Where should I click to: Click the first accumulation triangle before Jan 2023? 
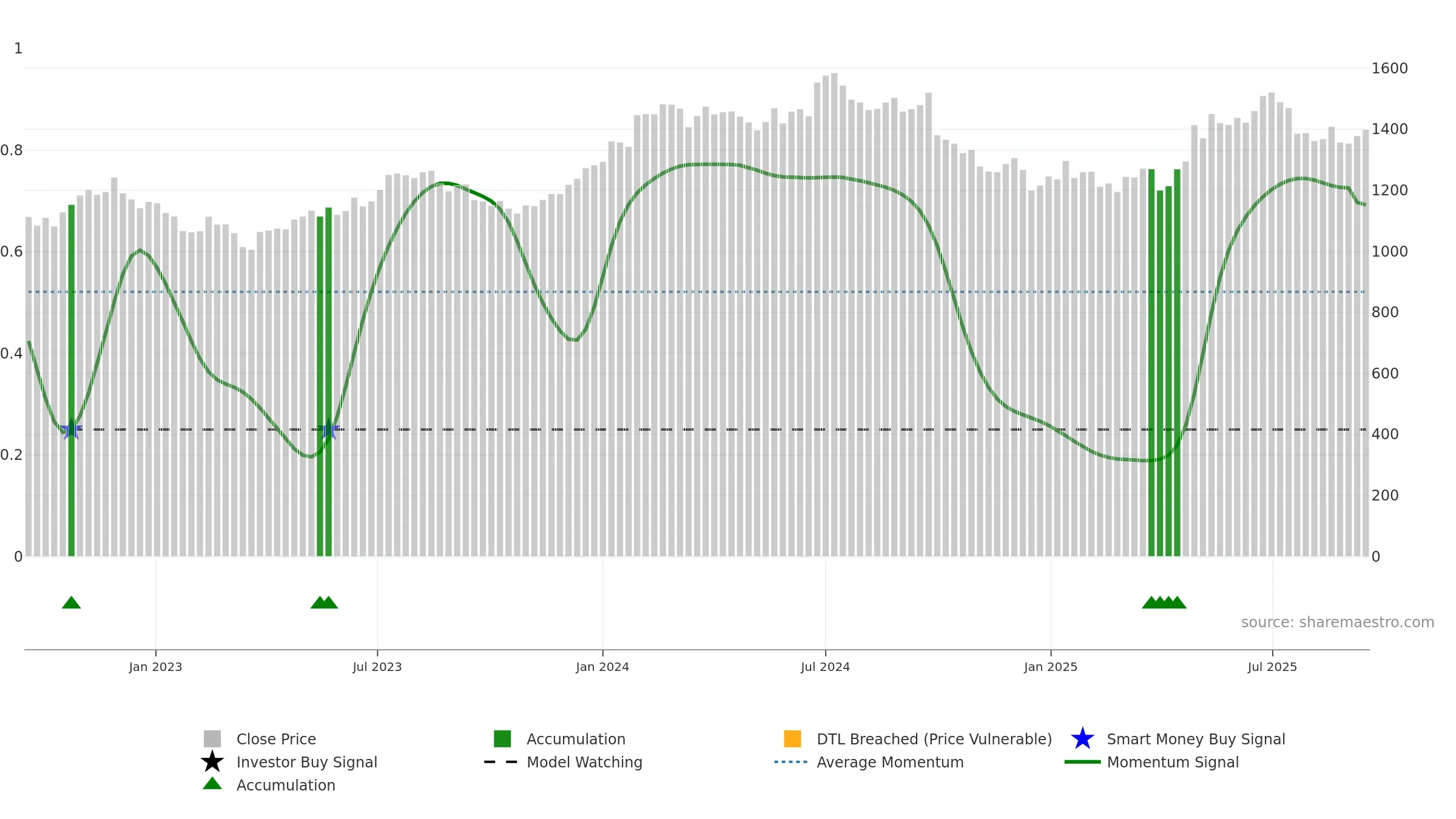(72, 602)
